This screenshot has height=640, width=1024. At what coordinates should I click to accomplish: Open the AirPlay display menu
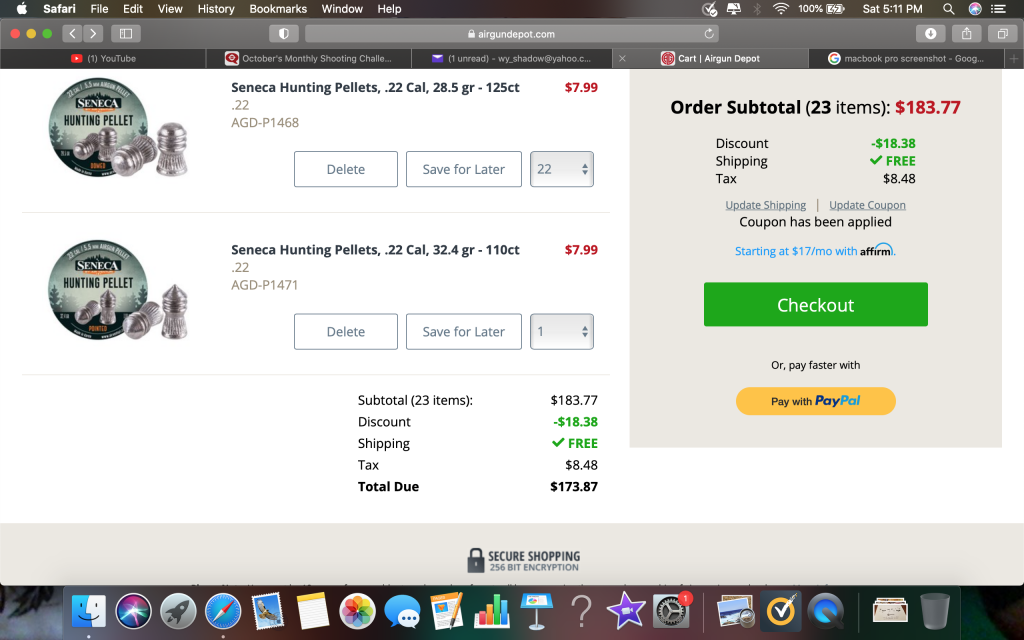[734, 8]
